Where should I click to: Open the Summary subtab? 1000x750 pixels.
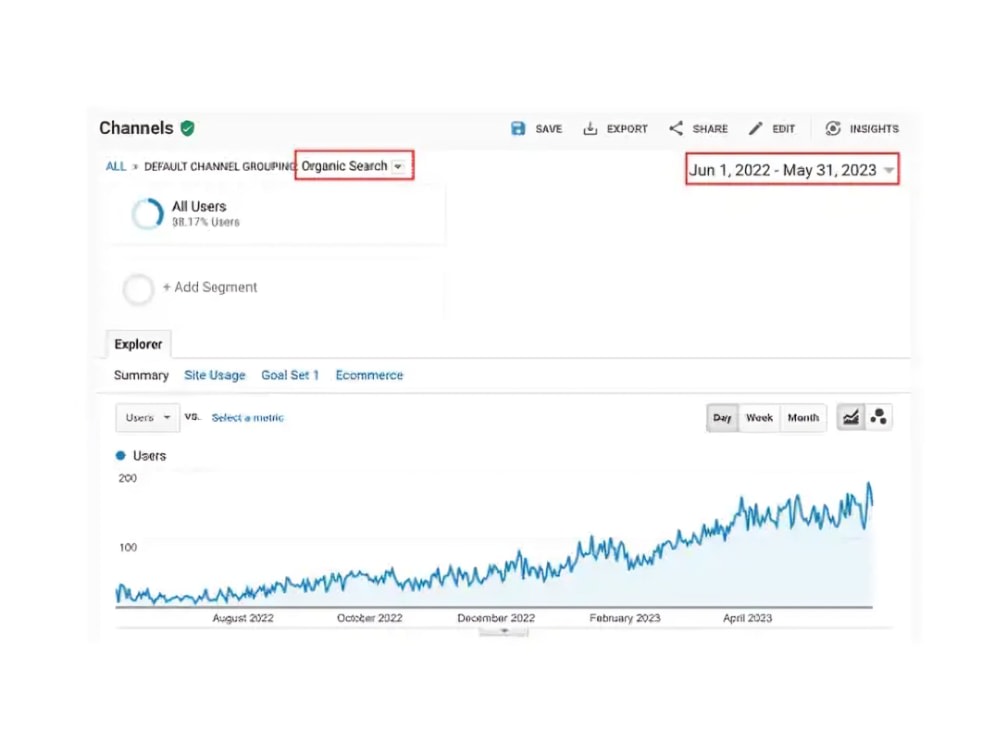(x=141, y=375)
